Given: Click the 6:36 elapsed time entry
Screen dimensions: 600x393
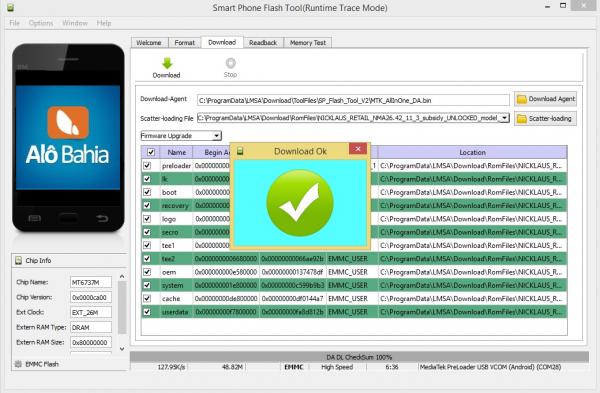Looking at the screenshot, I should click(x=392, y=367).
